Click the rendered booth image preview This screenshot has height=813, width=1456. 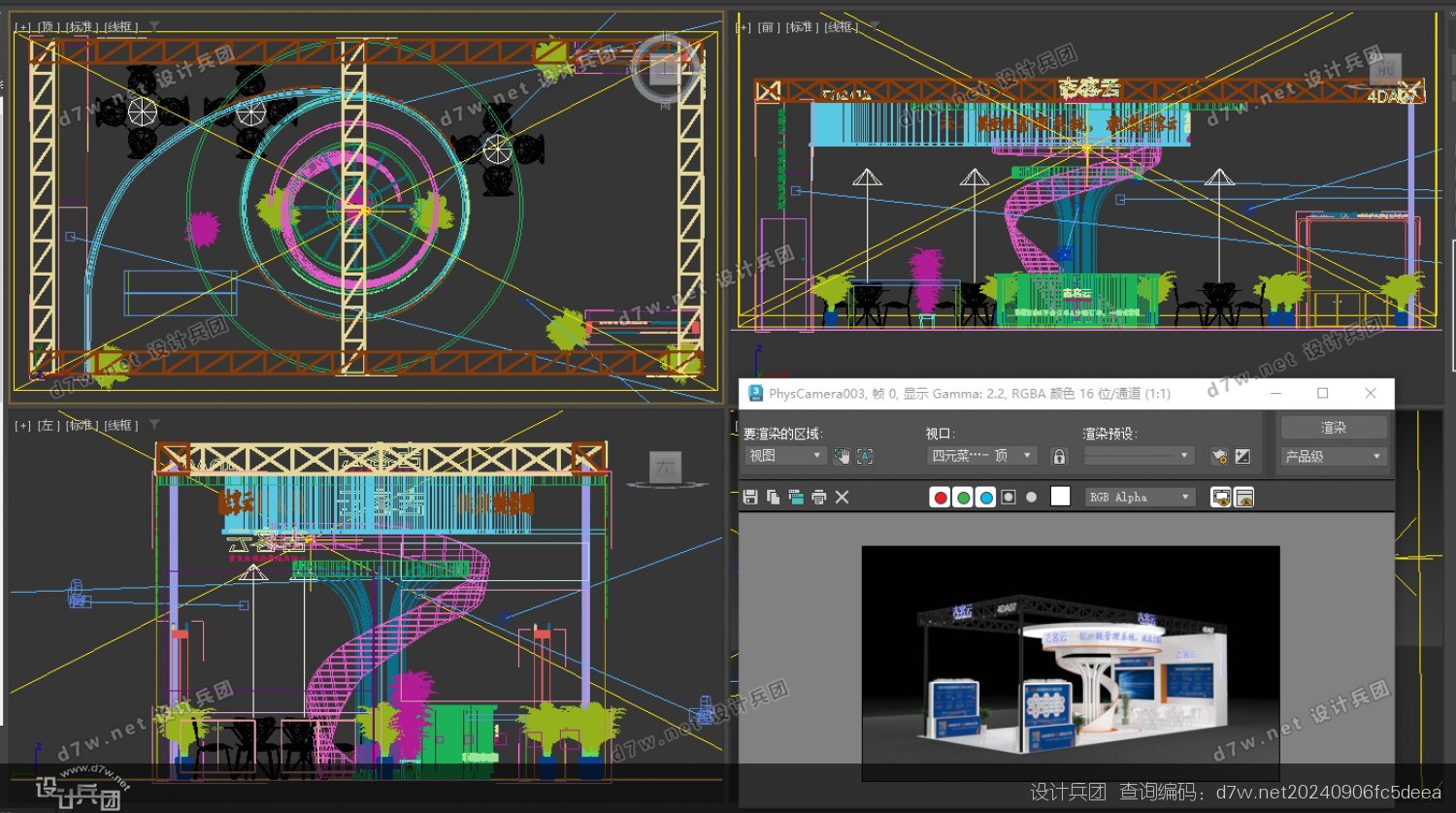[1071, 663]
